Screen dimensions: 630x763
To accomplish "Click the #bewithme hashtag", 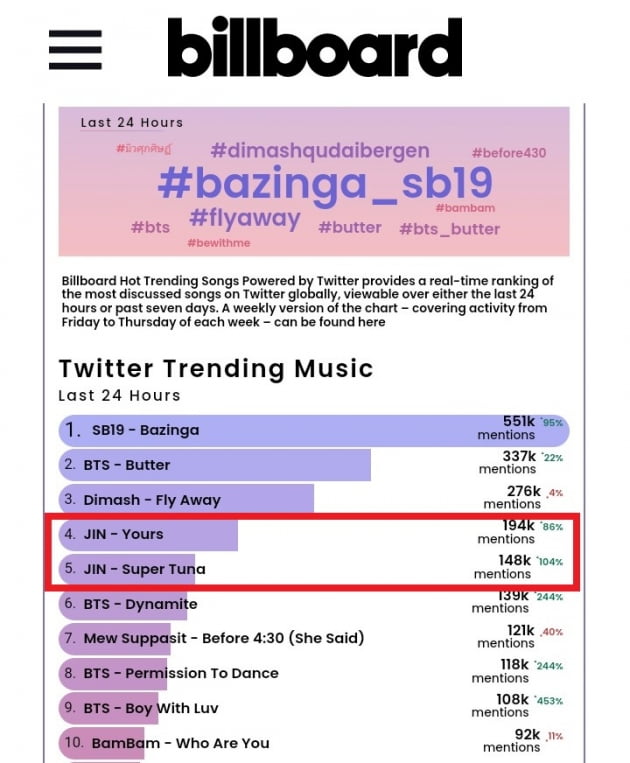I will [x=219, y=243].
